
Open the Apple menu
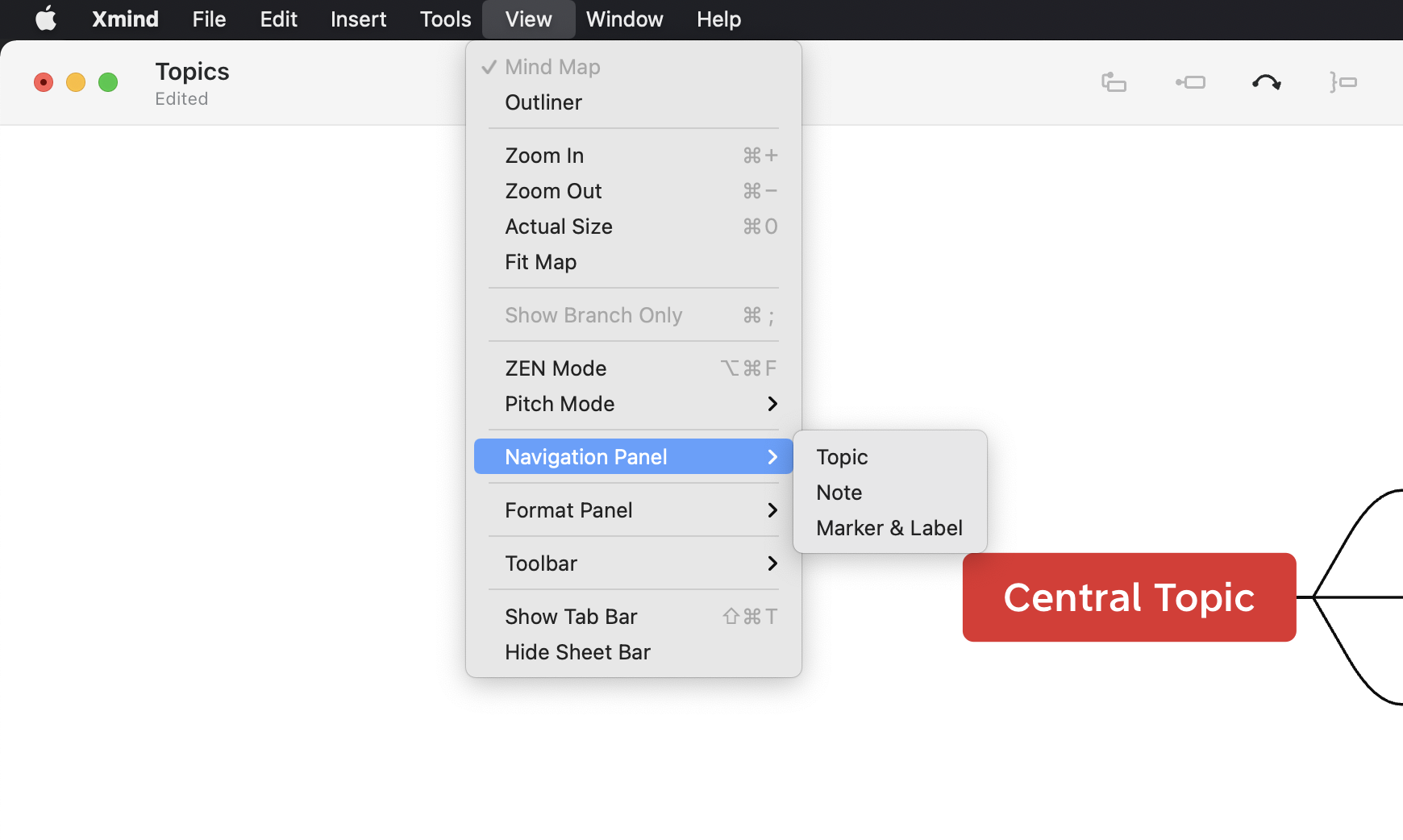coord(46,19)
